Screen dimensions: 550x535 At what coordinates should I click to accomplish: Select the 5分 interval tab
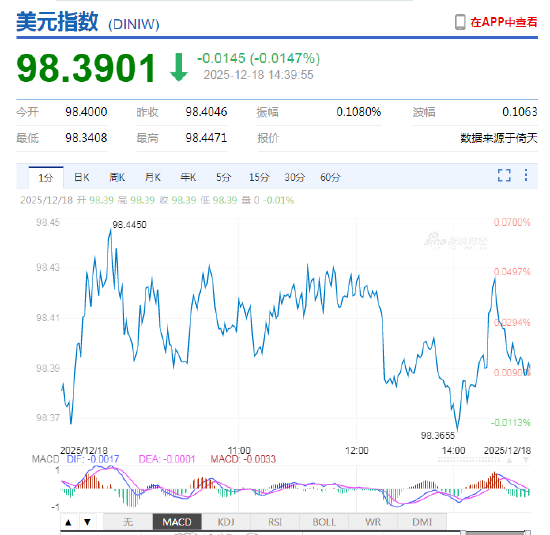click(223, 178)
